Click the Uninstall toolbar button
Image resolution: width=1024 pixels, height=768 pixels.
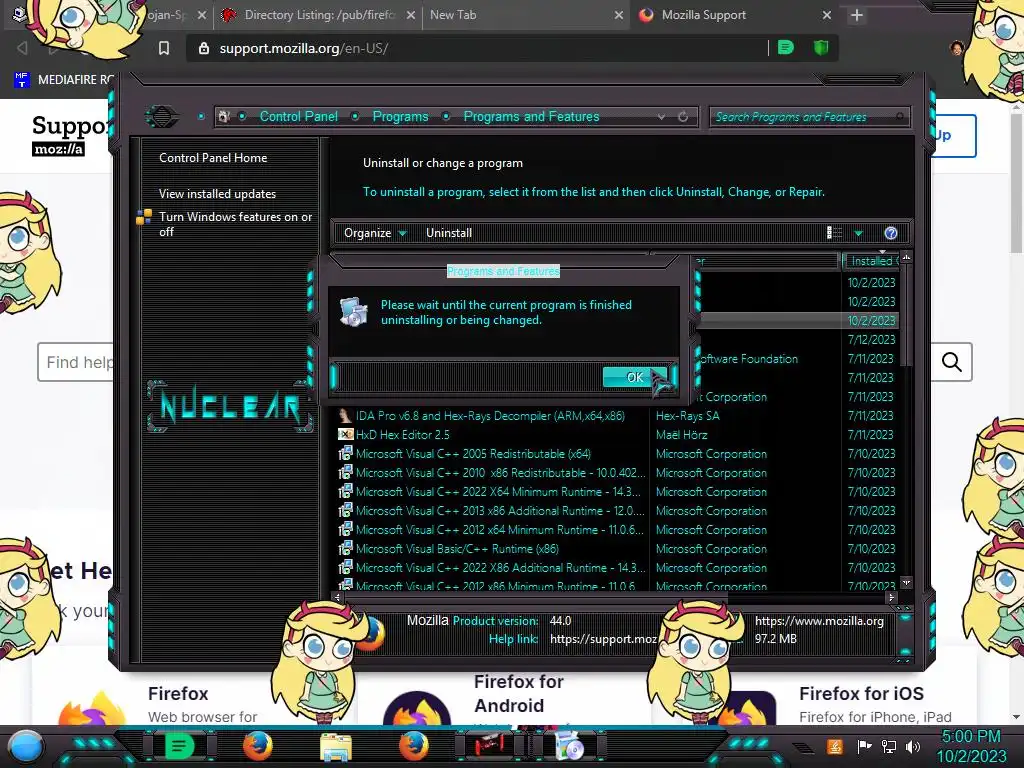coord(449,233)
